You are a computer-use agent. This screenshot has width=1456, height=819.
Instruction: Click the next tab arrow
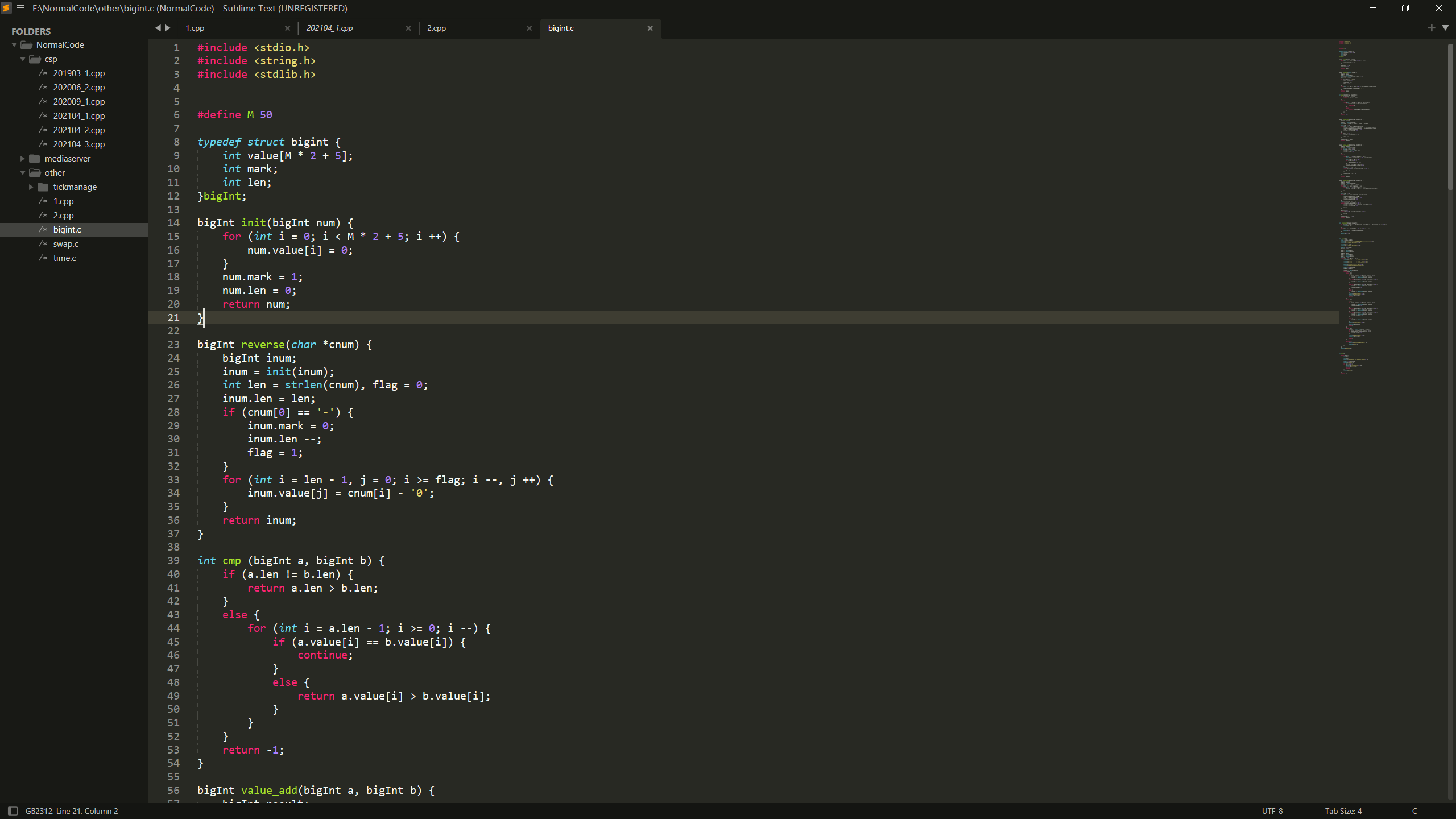(168, 27)
